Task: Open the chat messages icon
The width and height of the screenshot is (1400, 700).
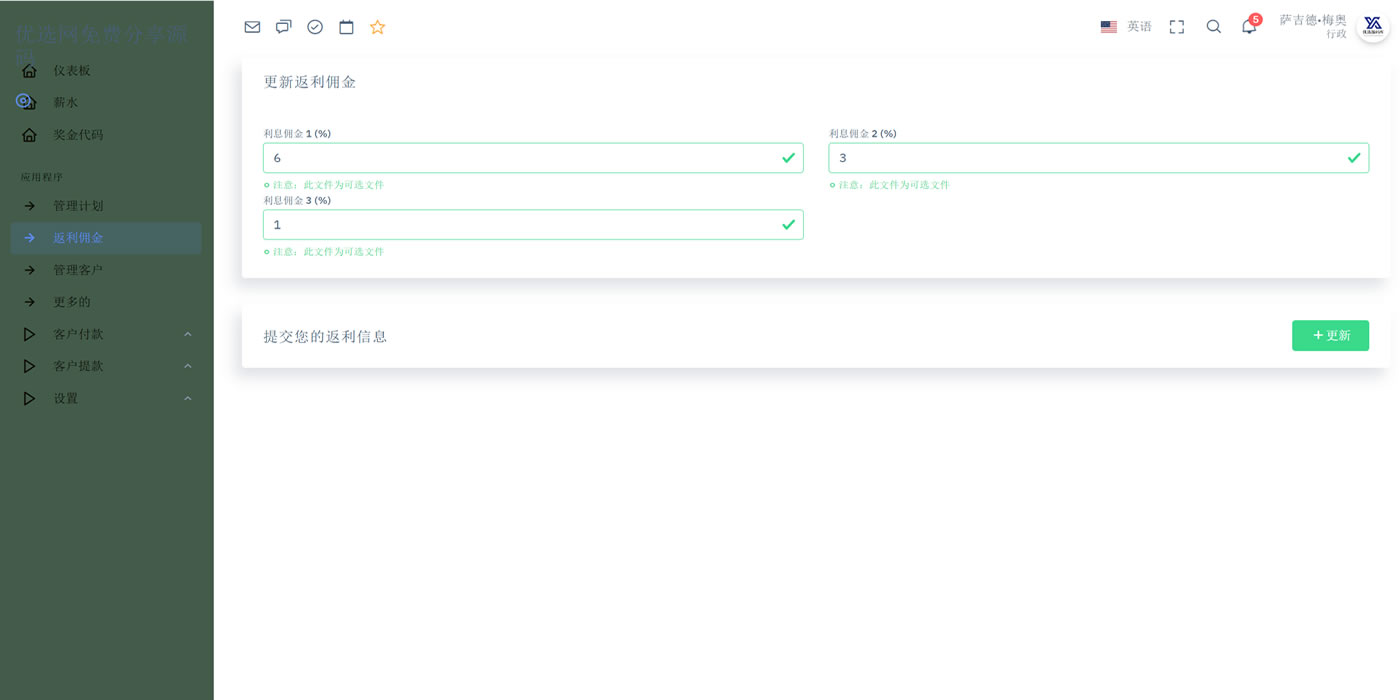Action: click(284, 27)
